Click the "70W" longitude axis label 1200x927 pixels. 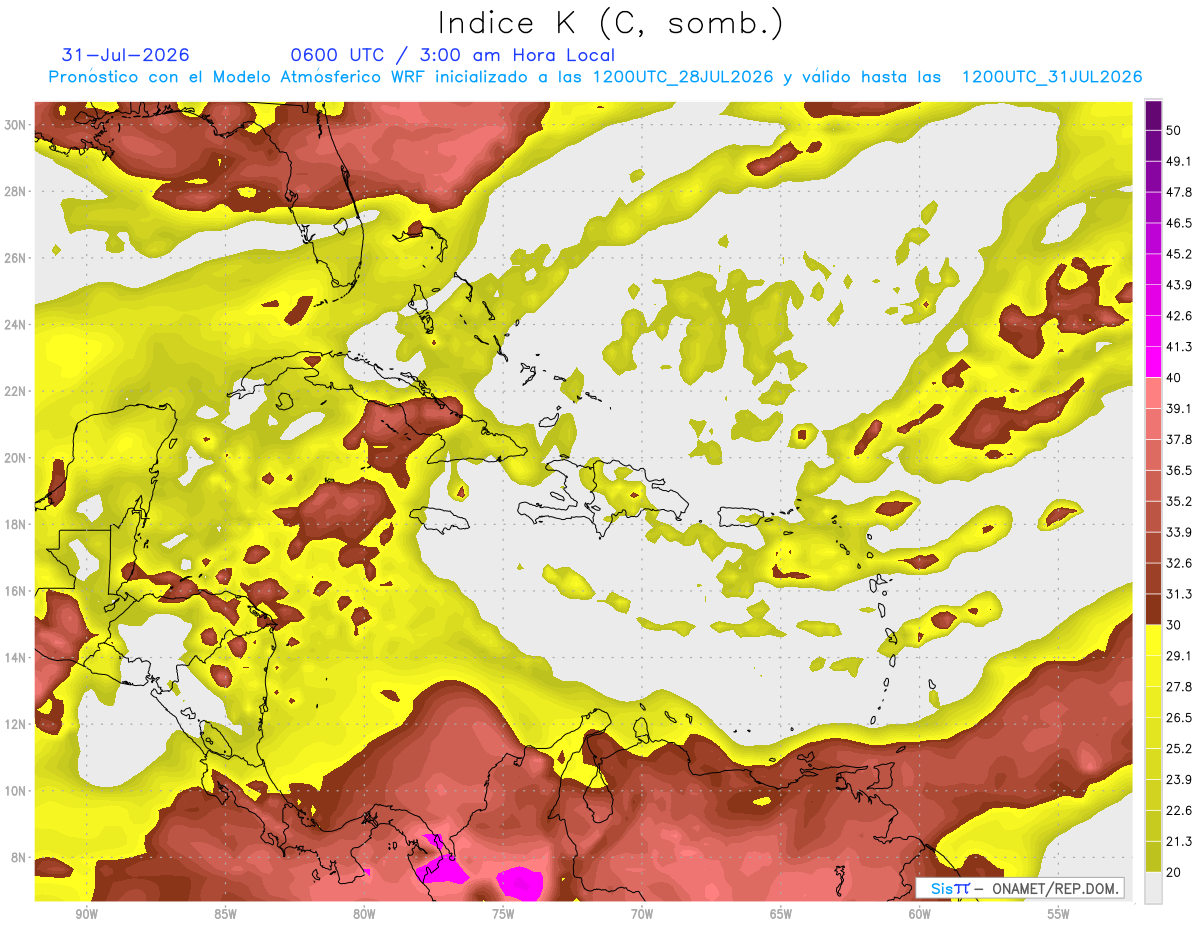pos(642,915)
